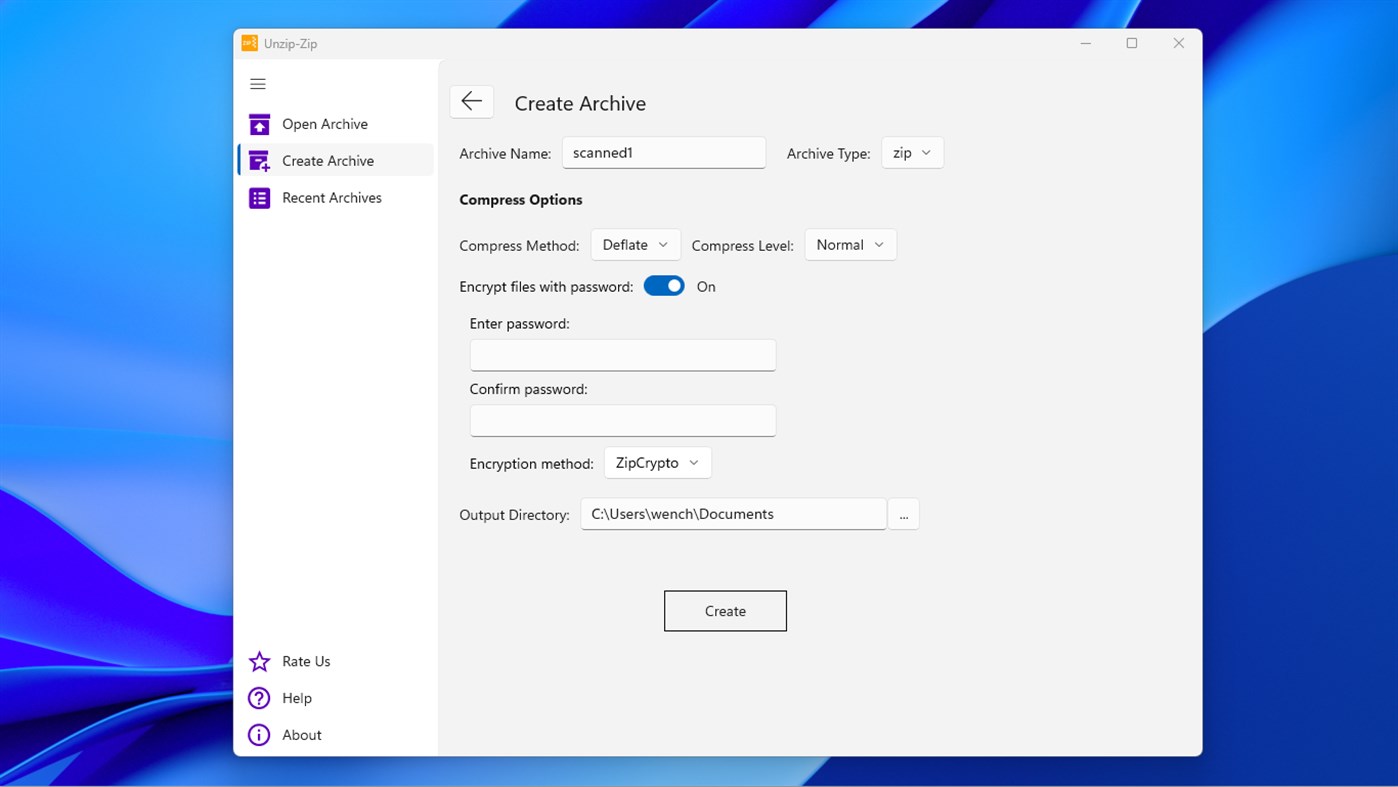Image resolution: width=1398 pixels, height=787 pixels.
Task: Browse Output Directory with the ellipsis button
Action: pyautogui.click(x=903, y=513)
